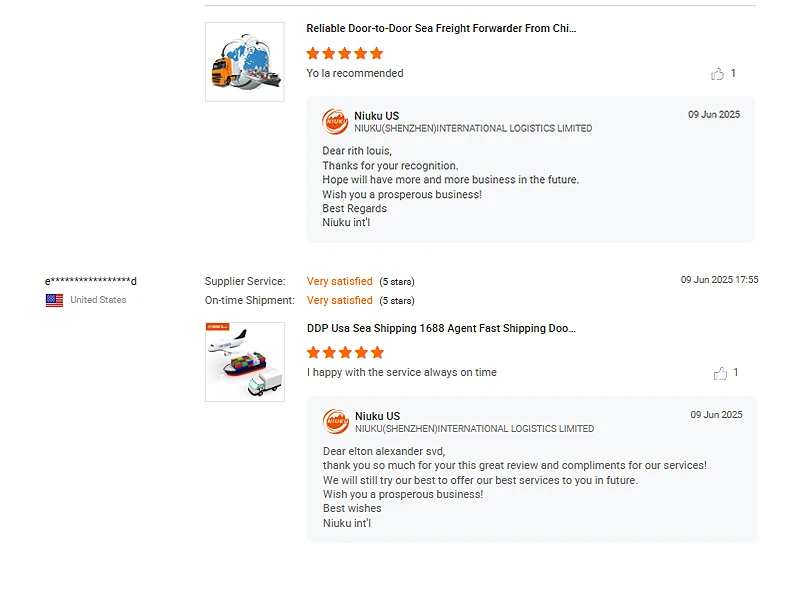Viewport: 800px width, 600px height.
Task: Like the "Yo la recommended" review thumbs-up
Action: [717, 74]
